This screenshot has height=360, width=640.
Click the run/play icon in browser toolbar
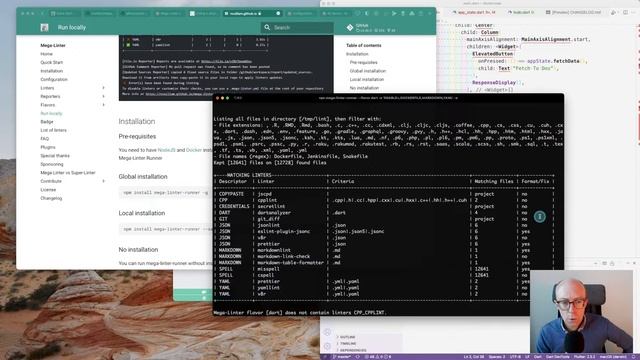[394, 13]
